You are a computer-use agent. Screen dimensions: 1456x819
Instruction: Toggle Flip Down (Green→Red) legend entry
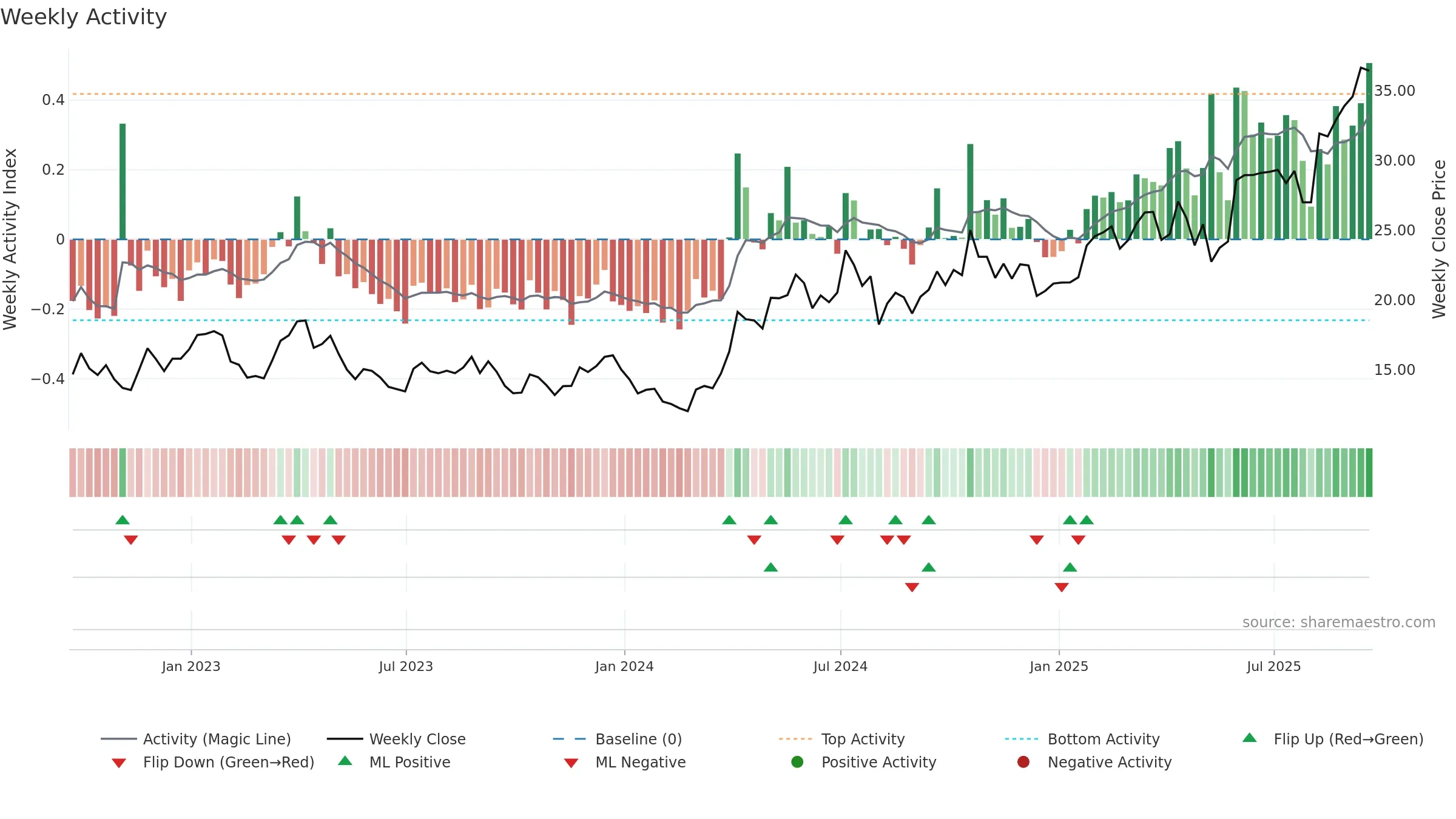tap(213, 762)
